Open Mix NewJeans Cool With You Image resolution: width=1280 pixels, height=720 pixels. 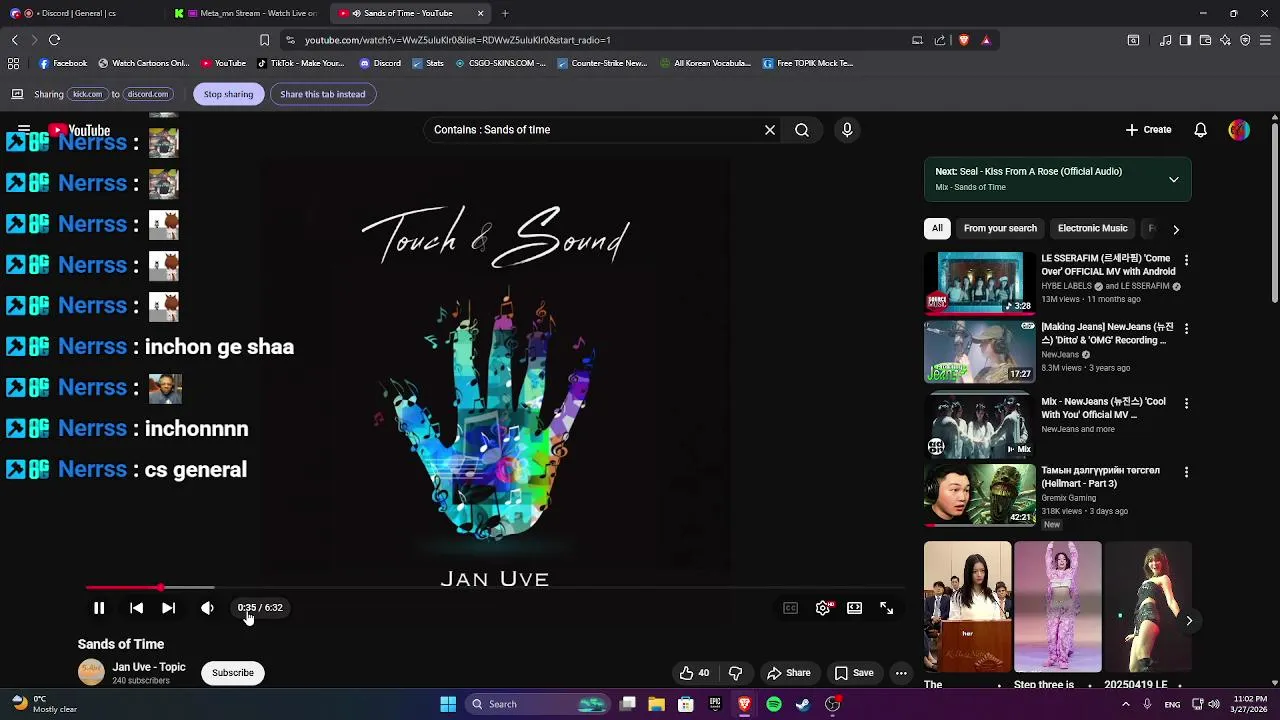coord(1103,408)
